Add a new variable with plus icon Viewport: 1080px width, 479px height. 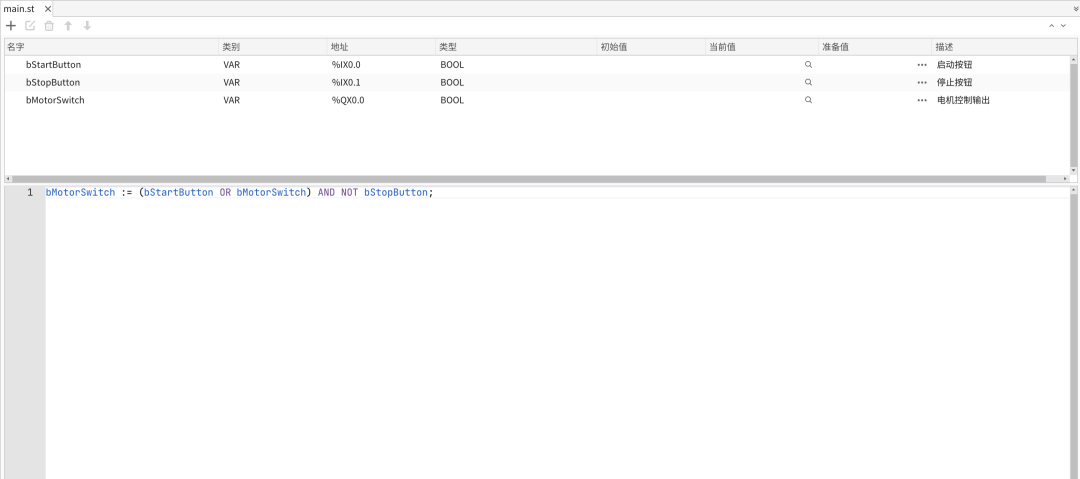(x=11, y=26)
